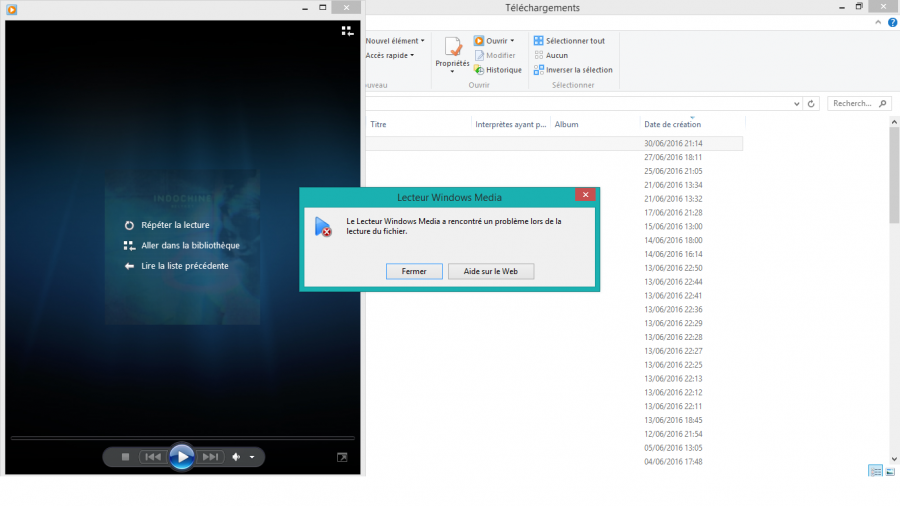Select the row dated 12/06/2016 21:54
Screen dimensions: 900x506
[x=554, y=434]
